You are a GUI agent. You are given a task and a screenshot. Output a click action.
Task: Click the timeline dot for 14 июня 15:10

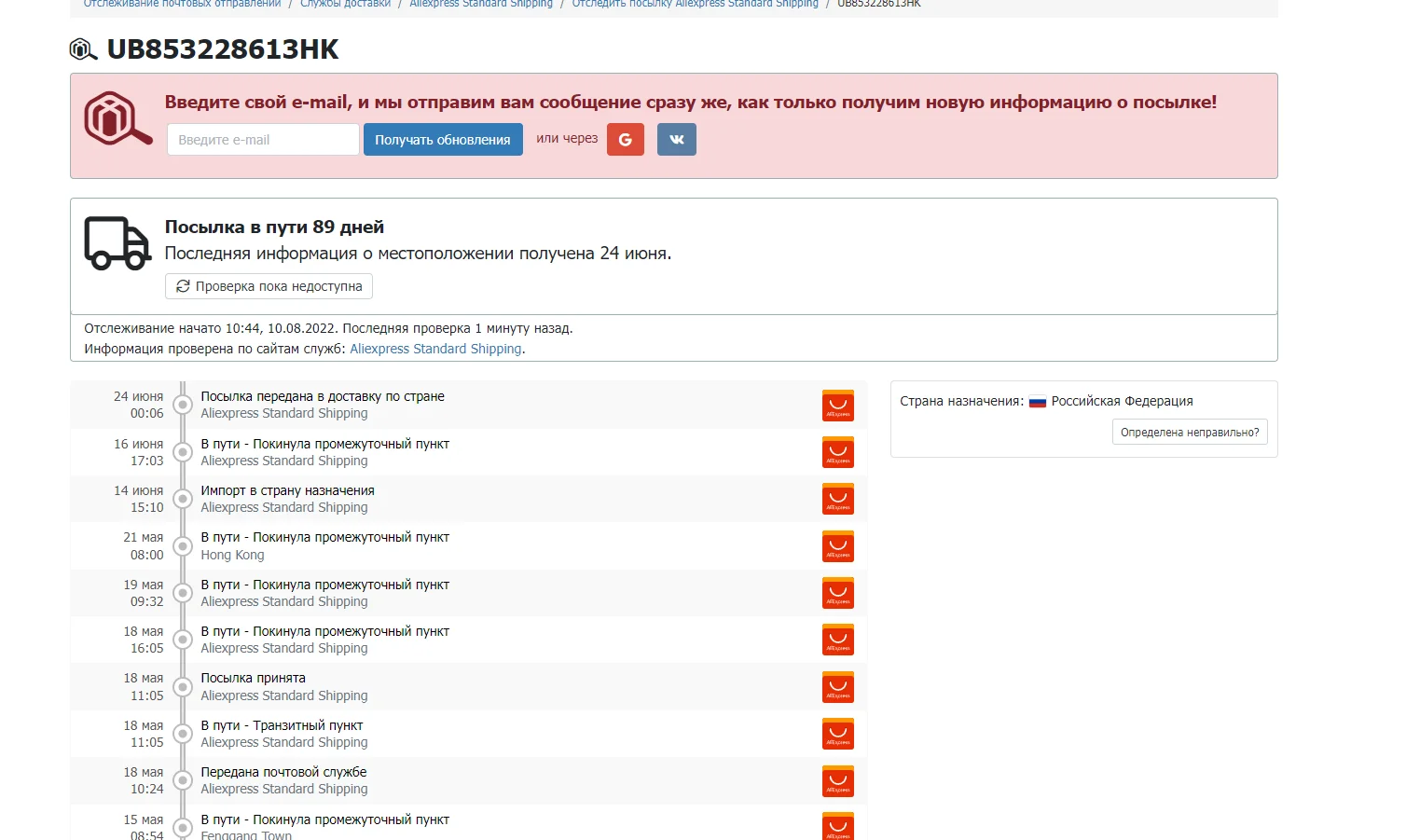pyautogui.click(x=183, y=499)
